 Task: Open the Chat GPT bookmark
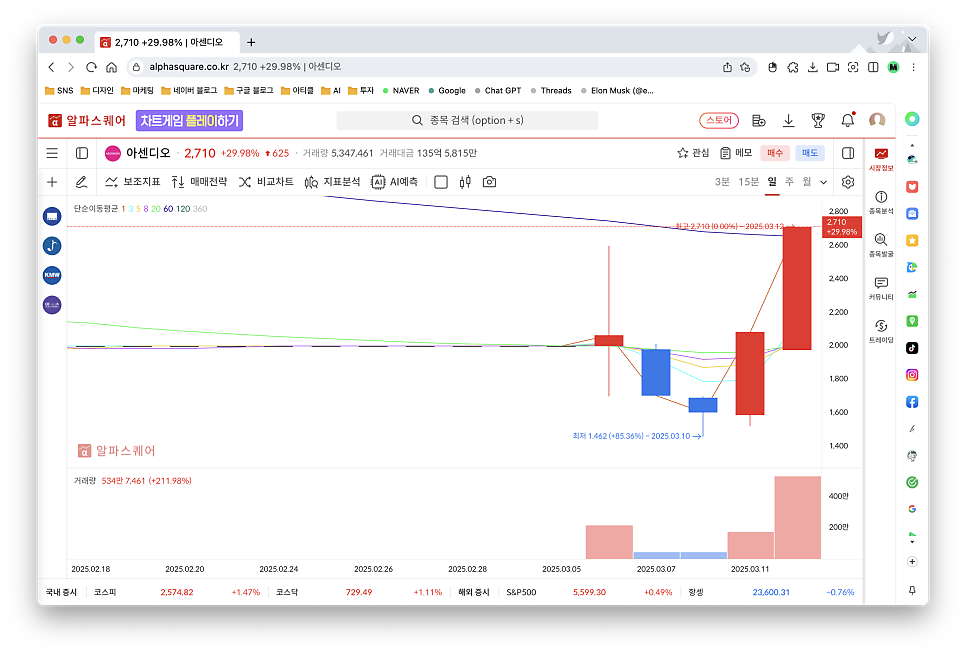[498, 91]
